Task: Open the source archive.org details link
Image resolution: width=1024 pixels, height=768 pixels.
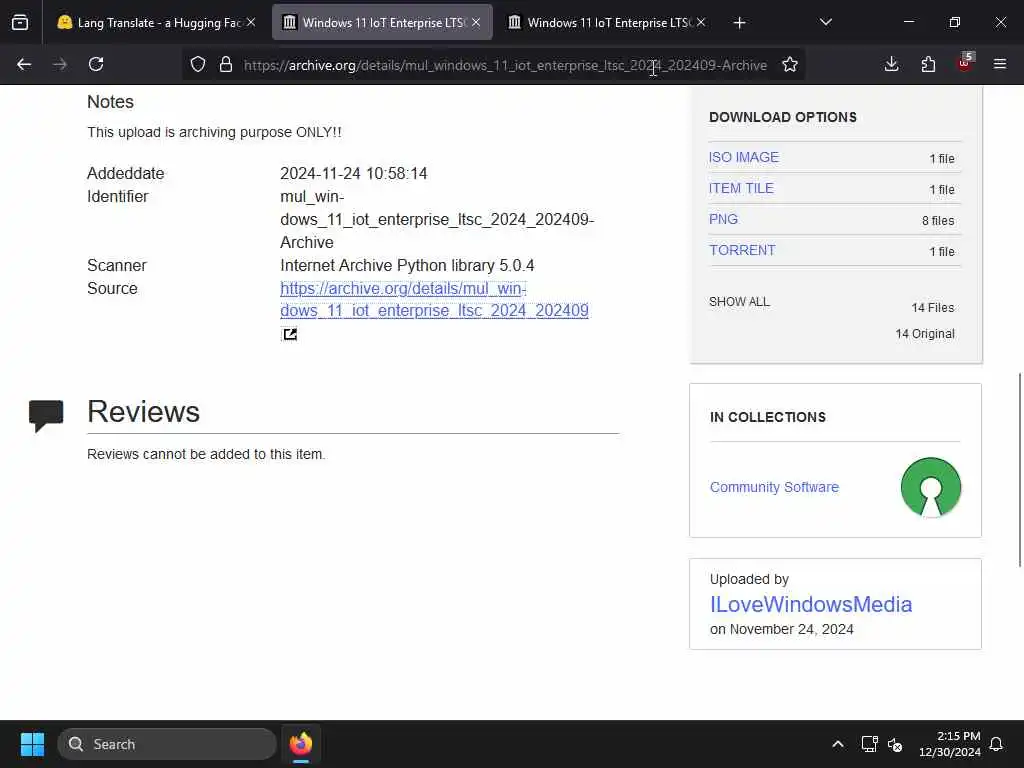Action: click(x=434, y=299)
